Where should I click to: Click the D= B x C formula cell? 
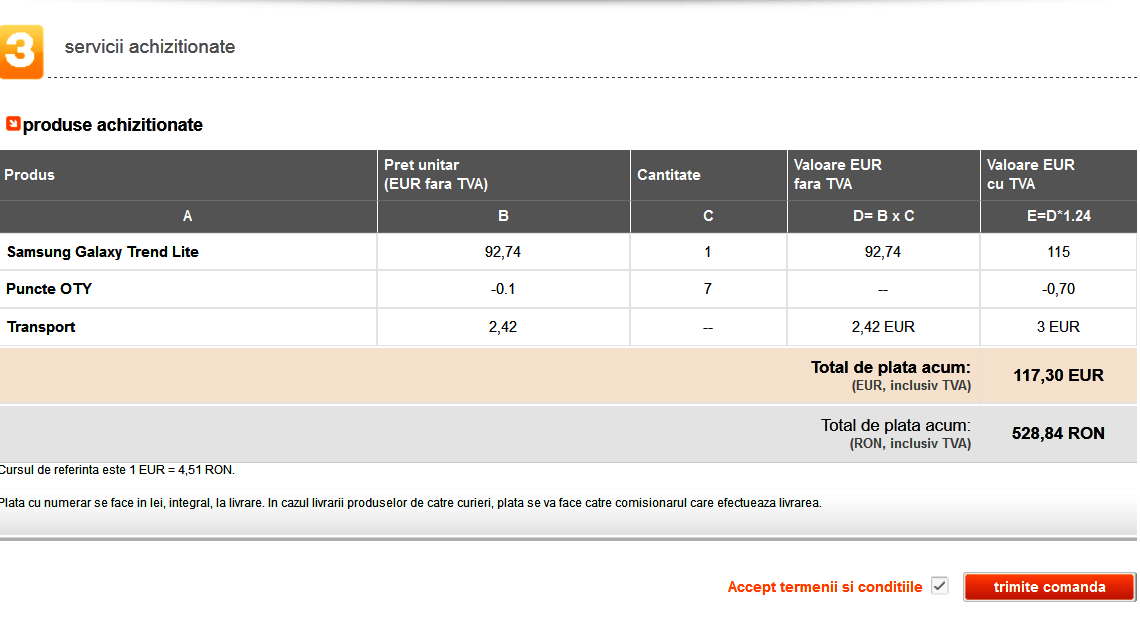pos(883,216)
